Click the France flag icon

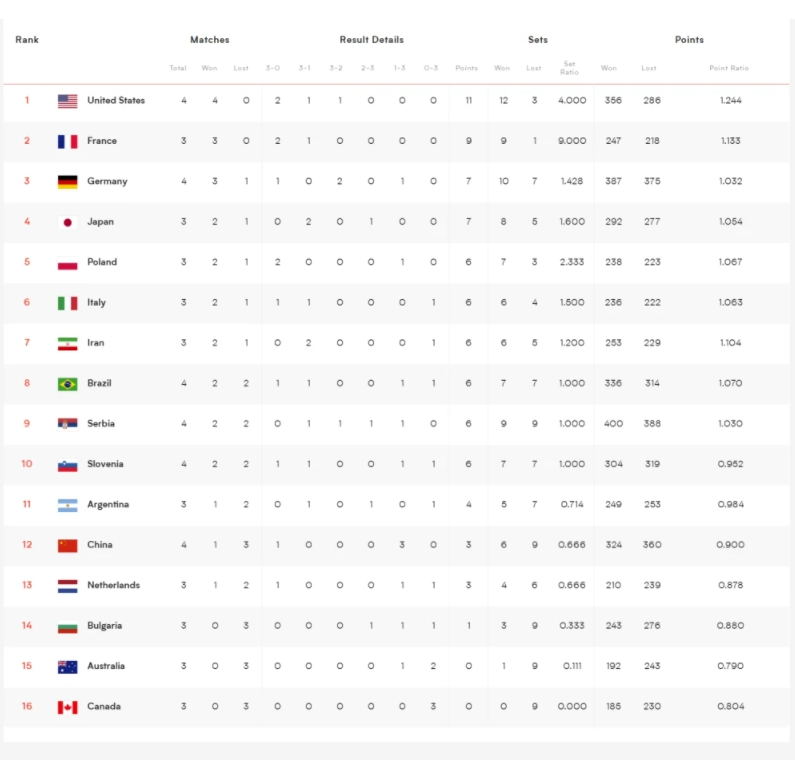pos(67,141)
